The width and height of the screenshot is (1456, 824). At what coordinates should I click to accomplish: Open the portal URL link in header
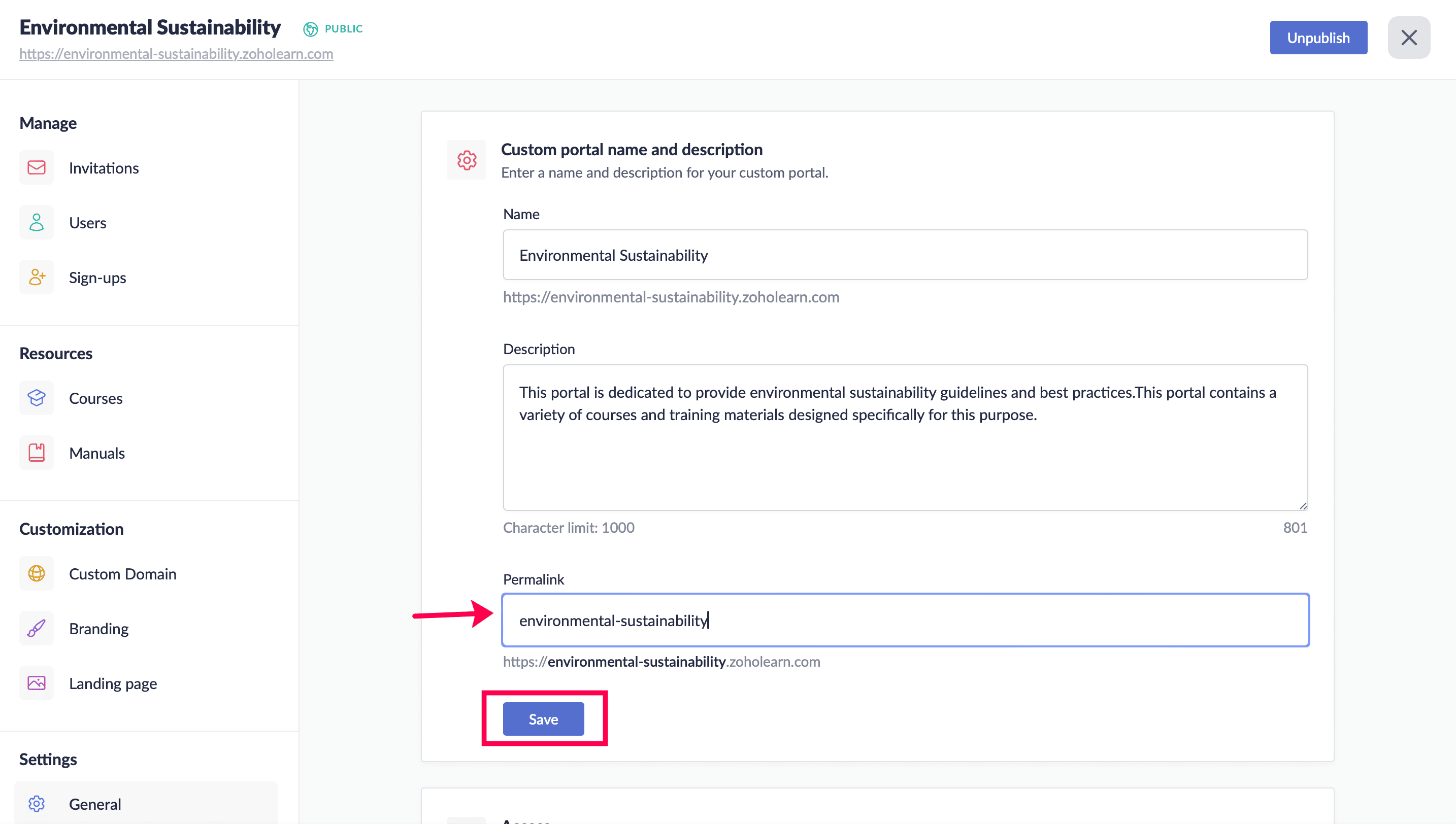coord(176,54)
